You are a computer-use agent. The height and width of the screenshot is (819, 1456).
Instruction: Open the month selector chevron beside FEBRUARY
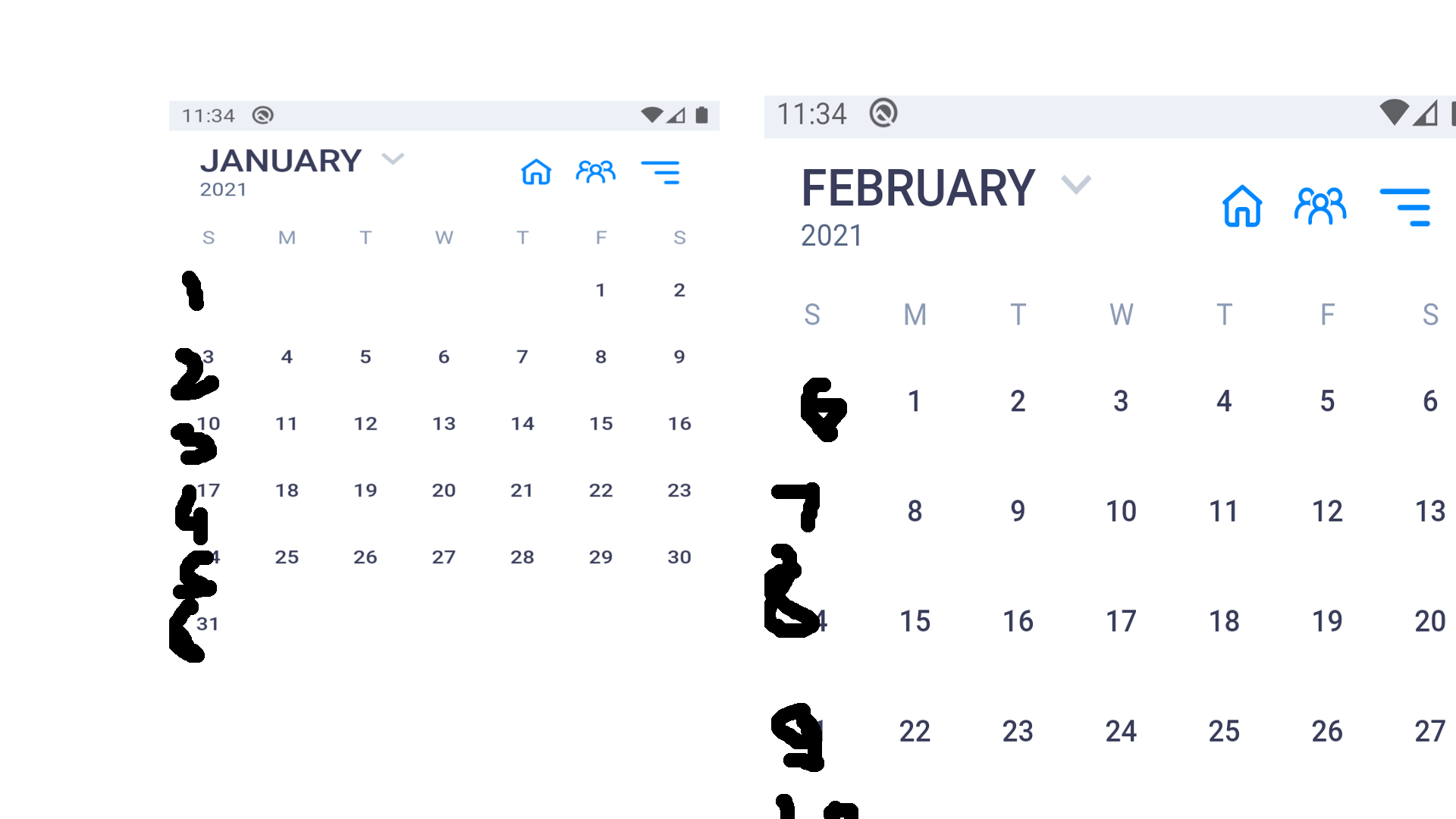tap(1076, 184)
